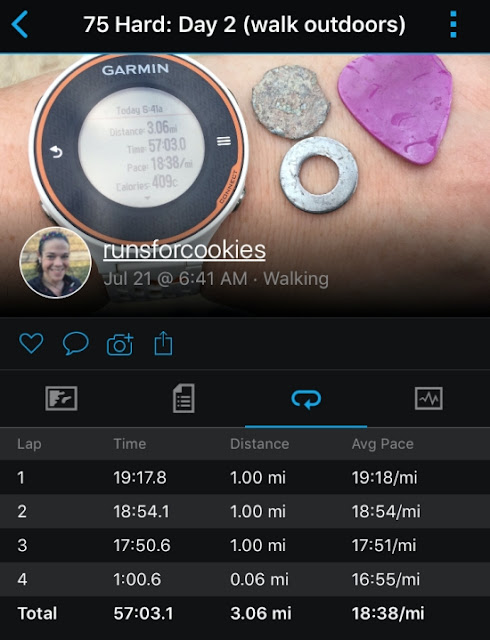This screenshot has height=640, width=490.
Task: Like the activity with heart icon
Action: point(31,343)
